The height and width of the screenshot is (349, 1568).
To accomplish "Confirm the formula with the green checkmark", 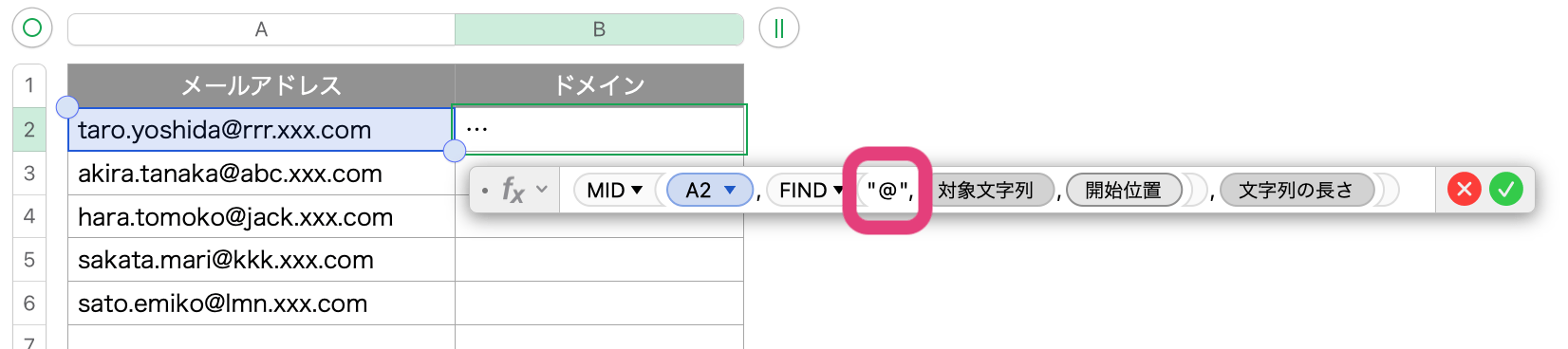I will [1505, 190].
